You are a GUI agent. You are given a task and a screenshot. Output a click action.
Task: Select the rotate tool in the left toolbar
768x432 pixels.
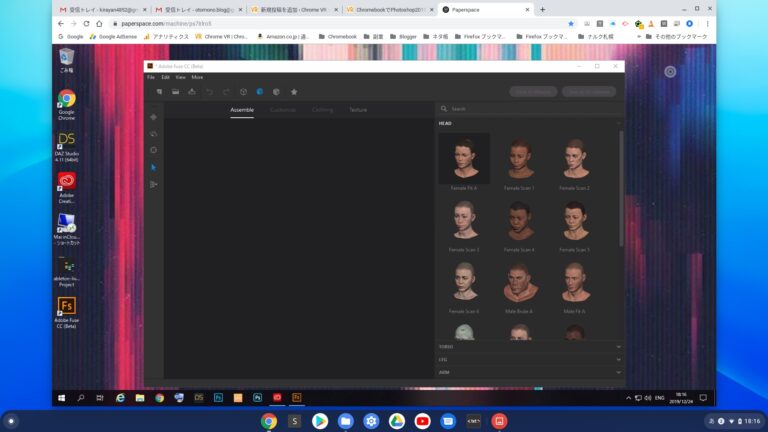tap(153, 134)
